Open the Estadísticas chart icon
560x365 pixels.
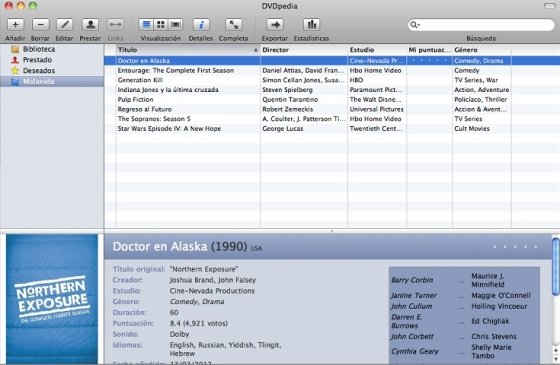click(x=311, y=25)
